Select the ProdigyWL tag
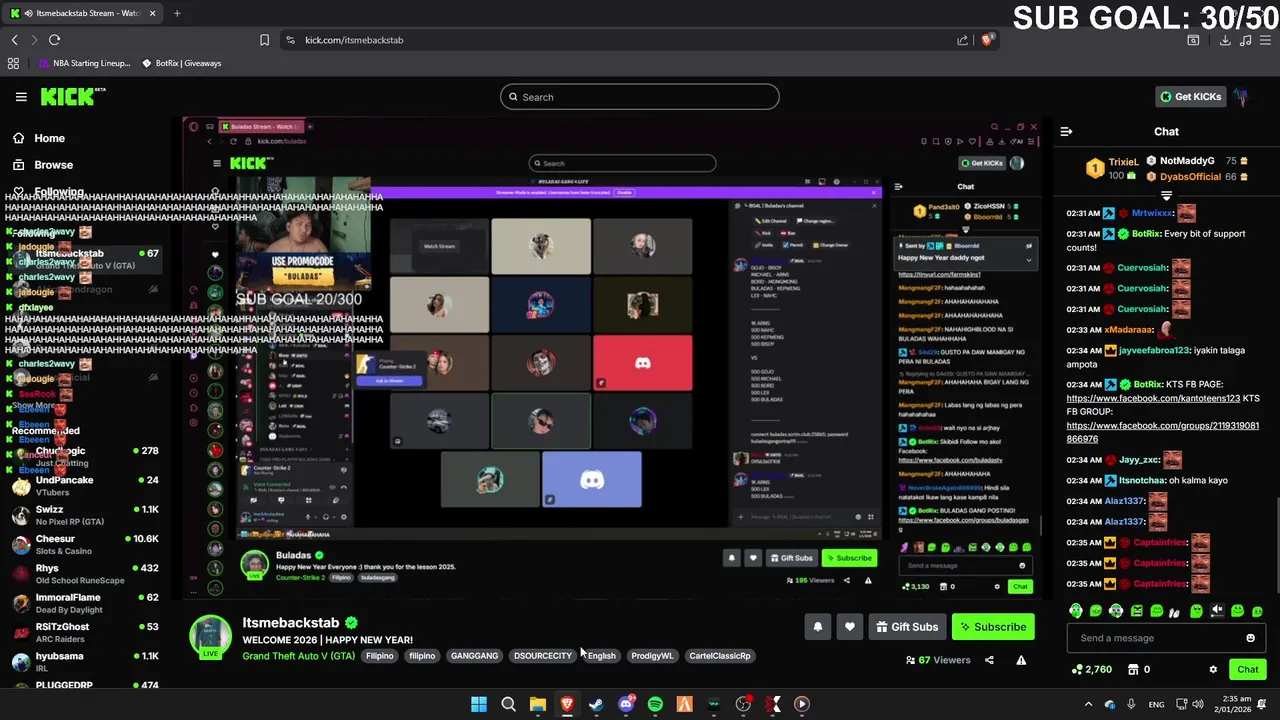This screenshot has width=1280, height=720. [x=652, y=656]
